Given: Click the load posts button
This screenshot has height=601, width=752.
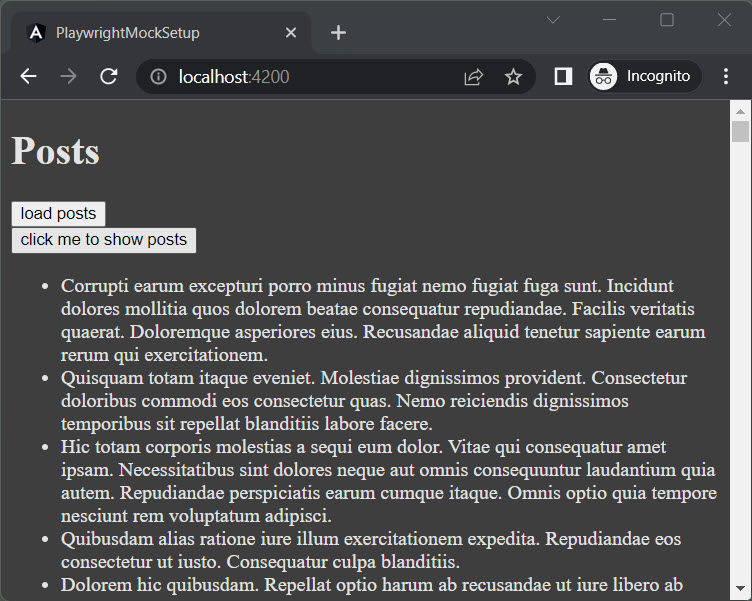Looking at the screenshot, I should [x=58, y=213].
